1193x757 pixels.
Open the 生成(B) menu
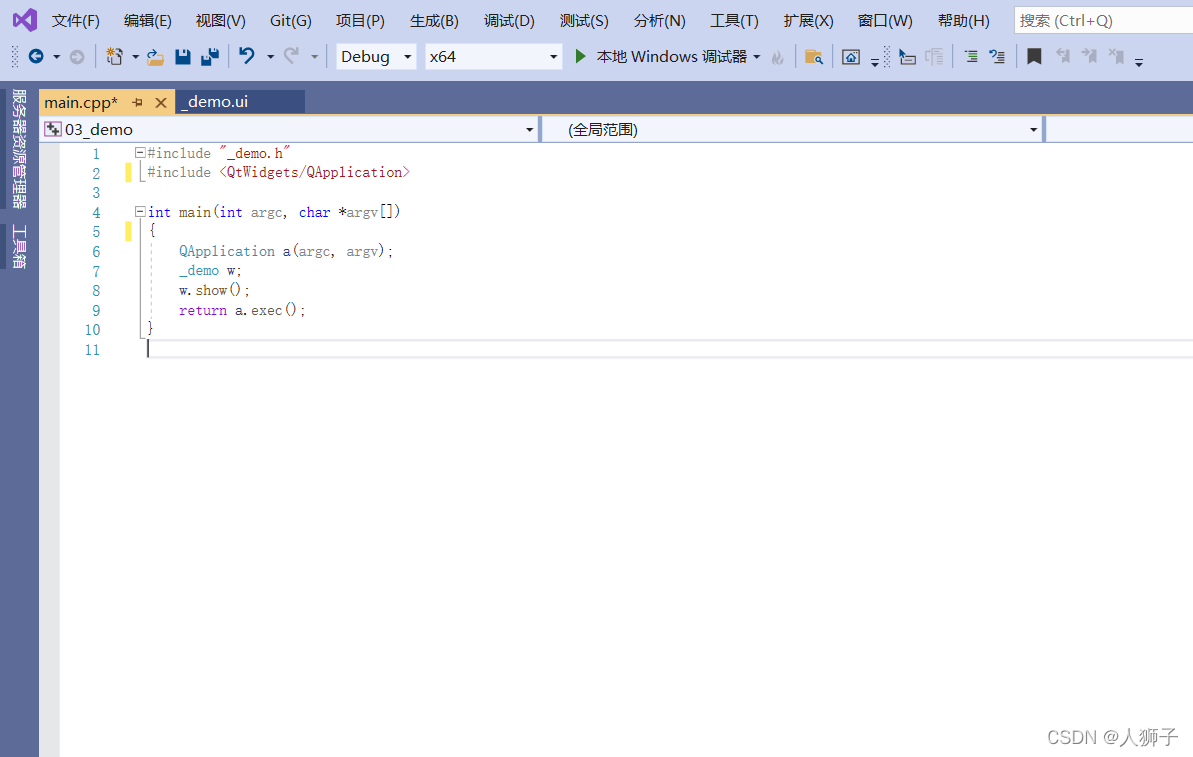pos(434,21)
